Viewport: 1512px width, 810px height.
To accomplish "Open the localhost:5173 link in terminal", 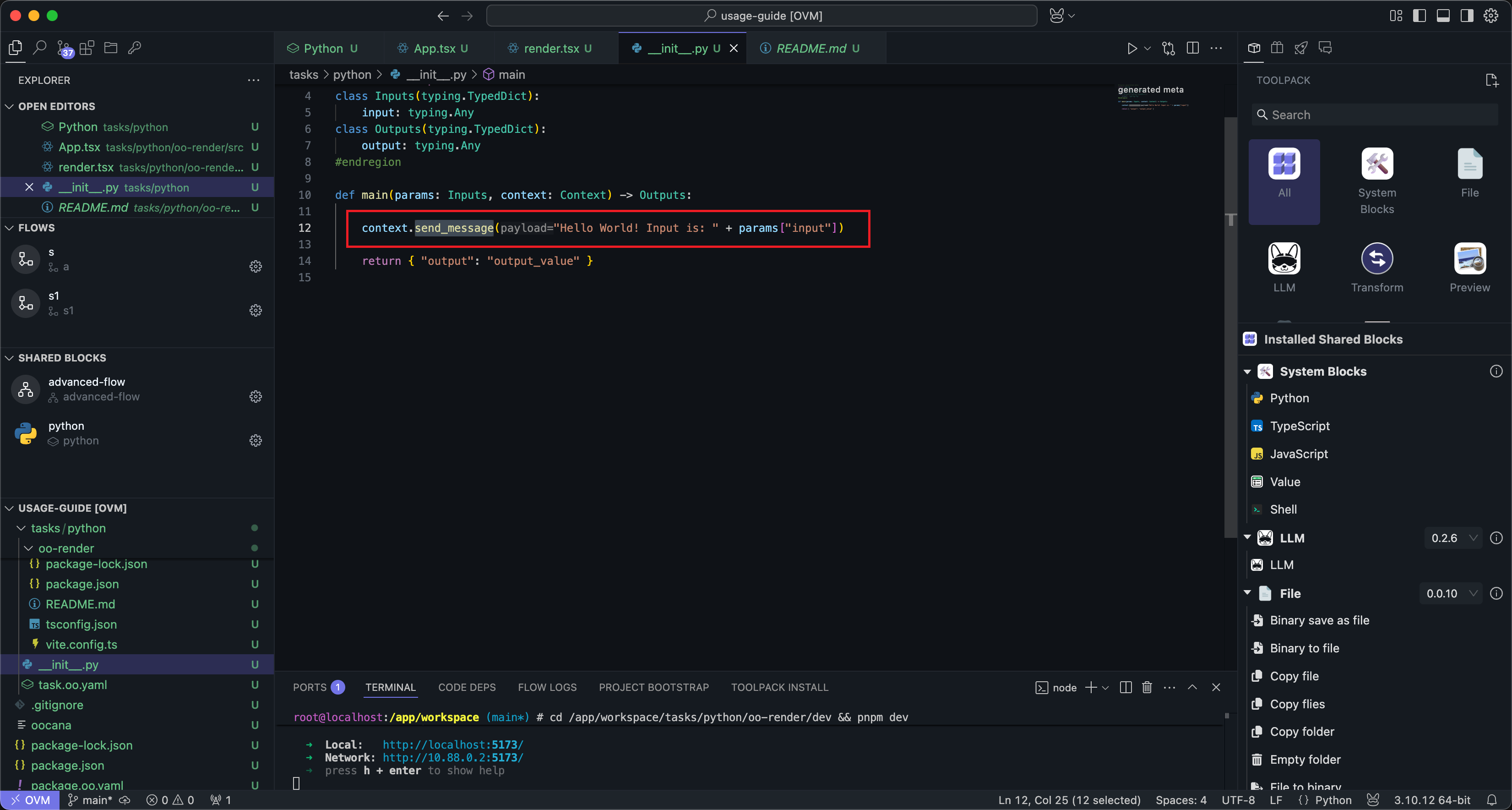I will tap(452, 745).
